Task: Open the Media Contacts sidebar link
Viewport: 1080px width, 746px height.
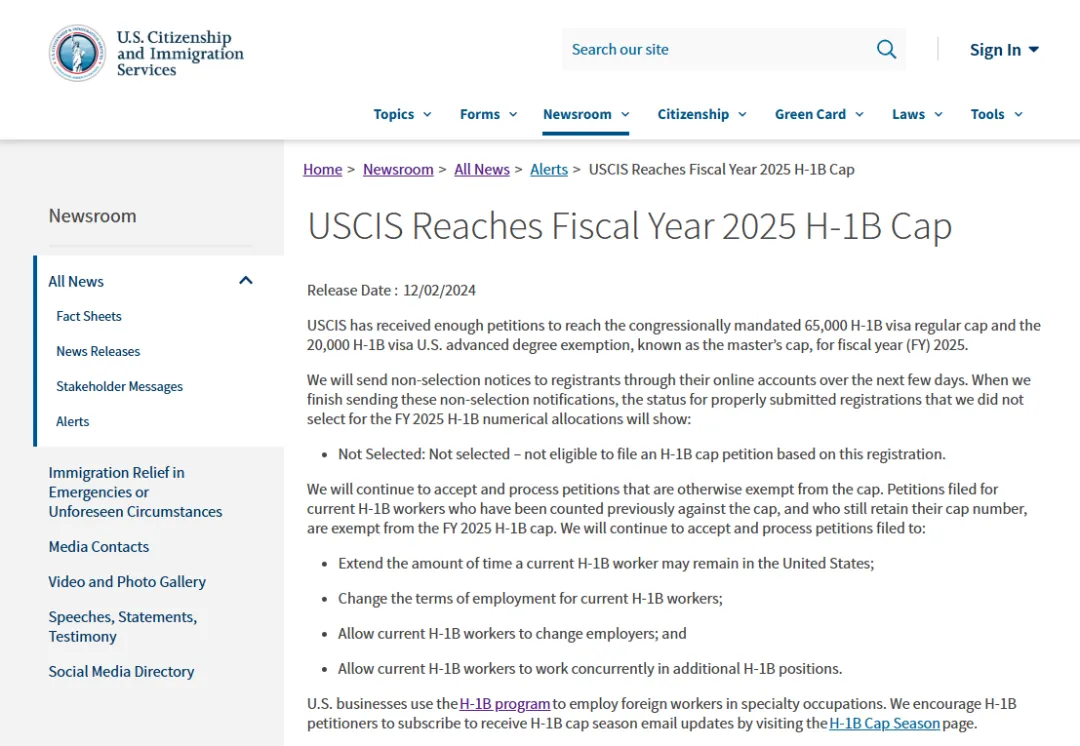Action: click(98, 547)
